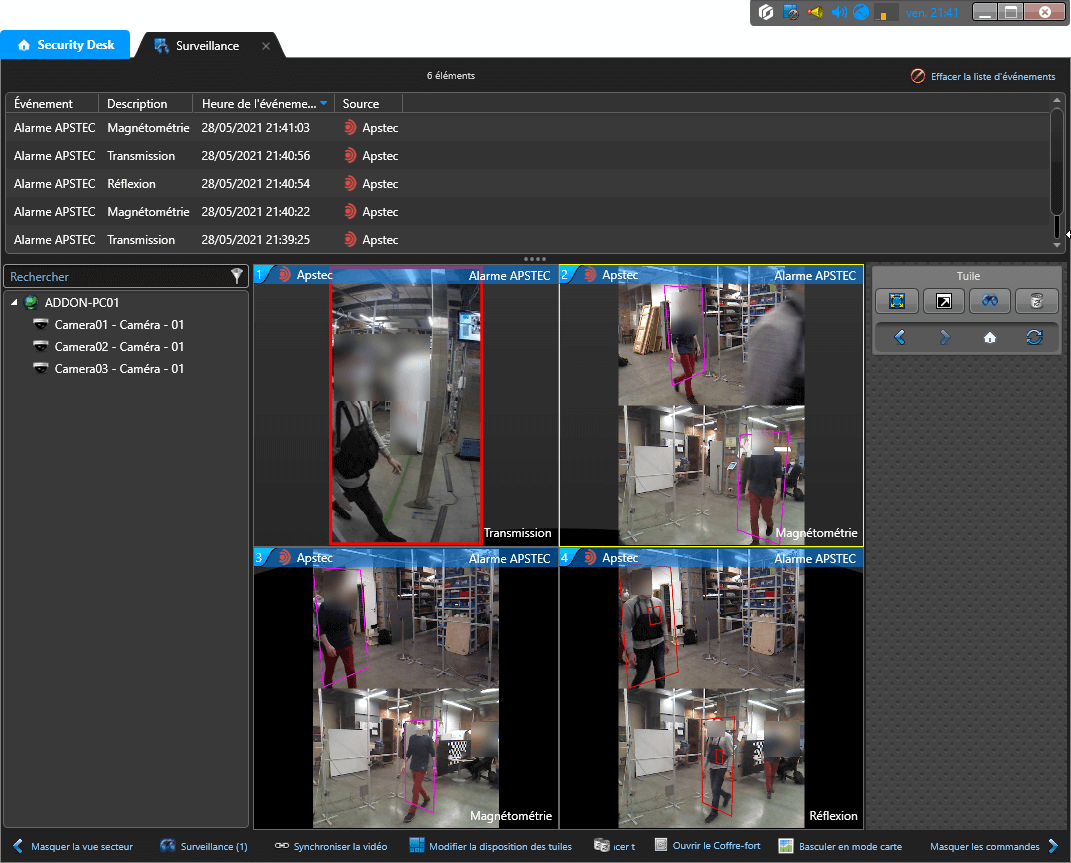Go to home with the Tuile house icon

[989, 338]
